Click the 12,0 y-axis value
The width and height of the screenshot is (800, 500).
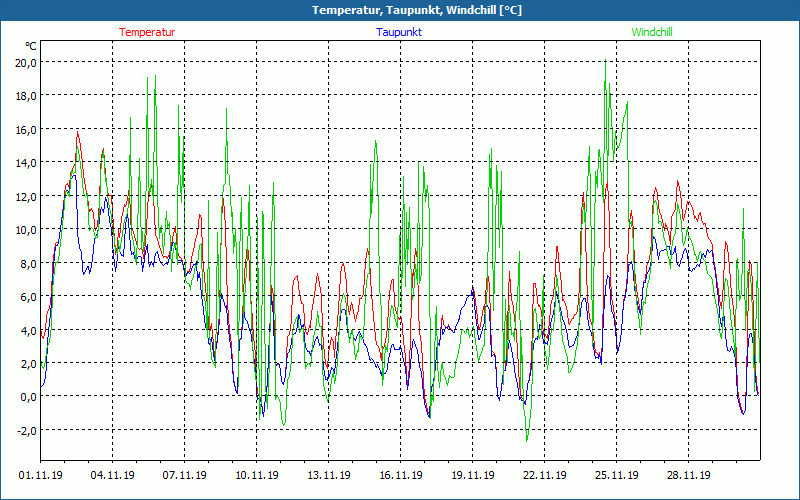[26, 196]
